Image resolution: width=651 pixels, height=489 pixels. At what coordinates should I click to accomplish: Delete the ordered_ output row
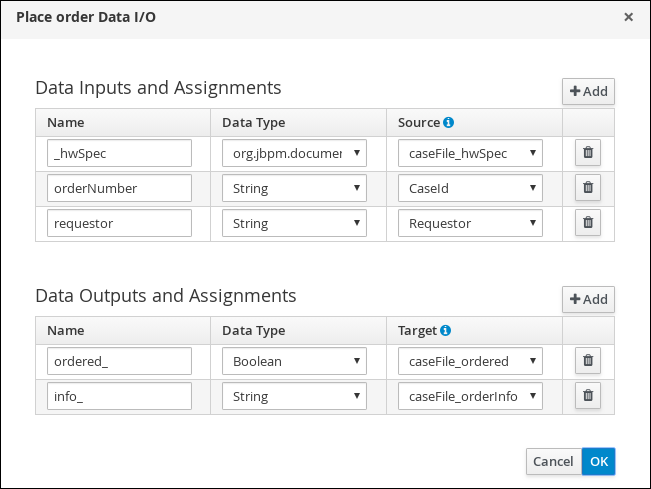587,361
